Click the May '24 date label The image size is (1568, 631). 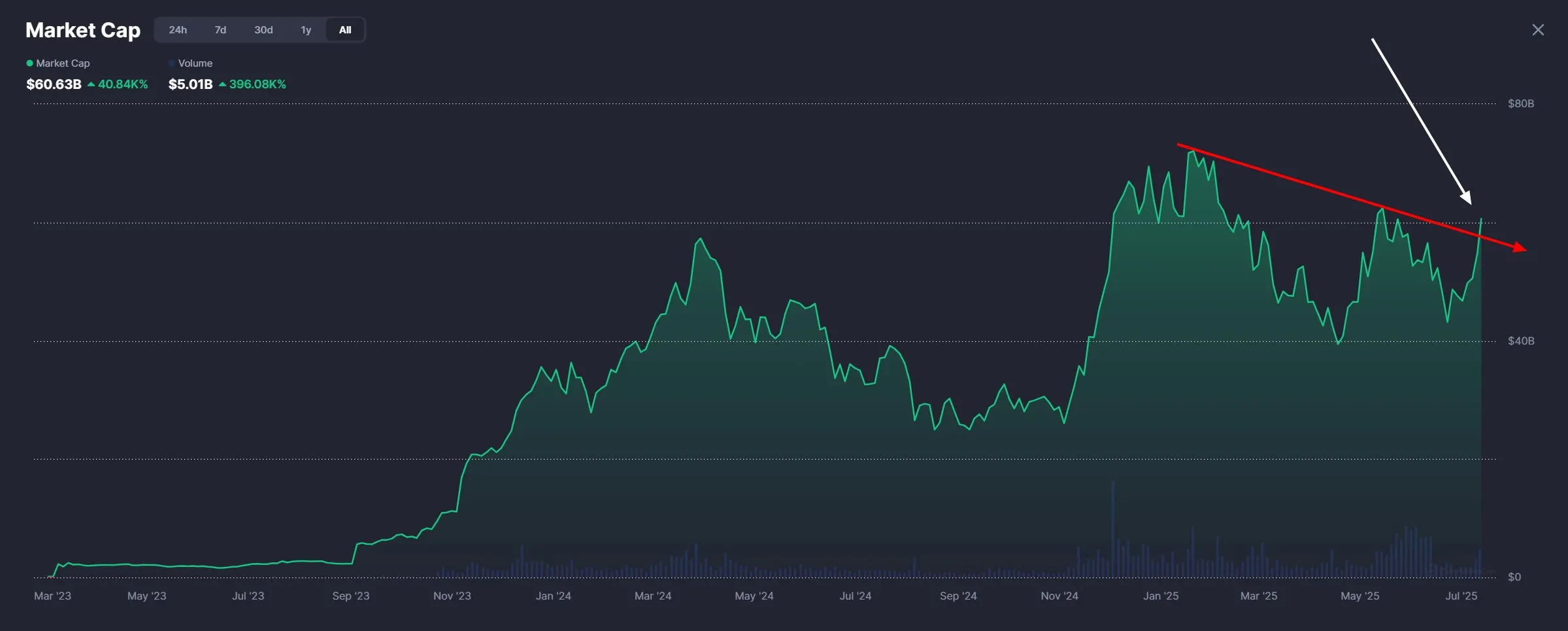click(754, 596)
